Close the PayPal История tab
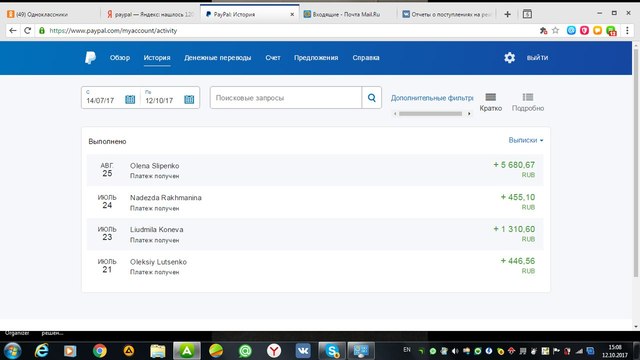The height and width of the screenshot is (360, 640). tap(292, 14)
